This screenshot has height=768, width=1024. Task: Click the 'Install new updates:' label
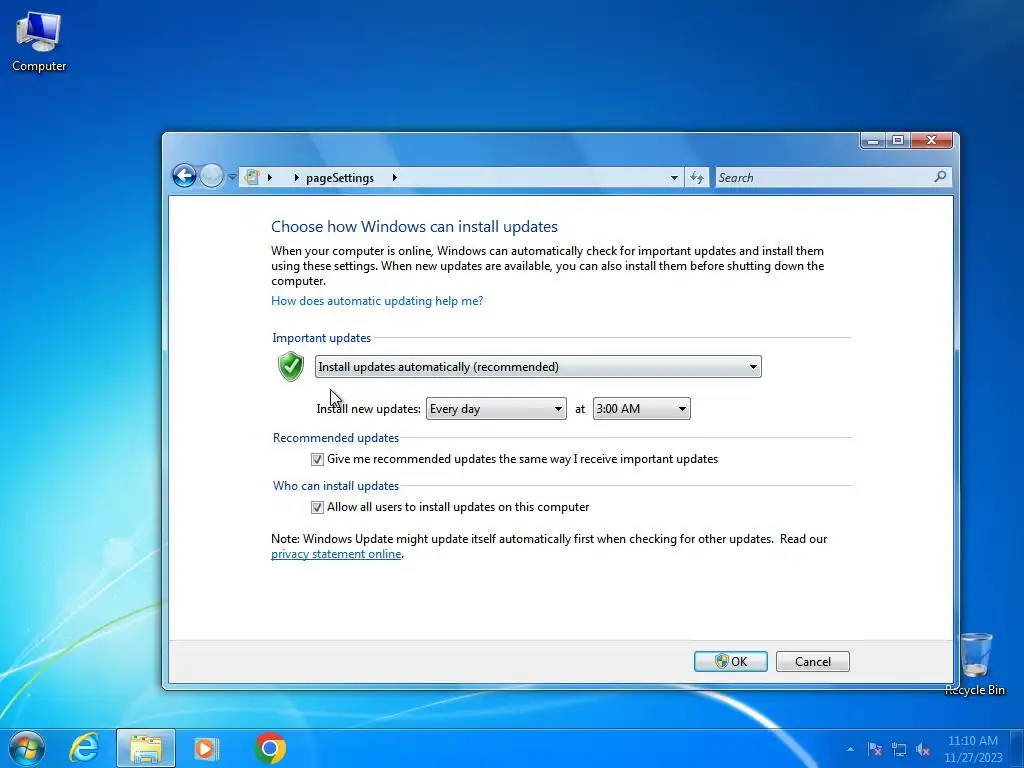(368, 409)
